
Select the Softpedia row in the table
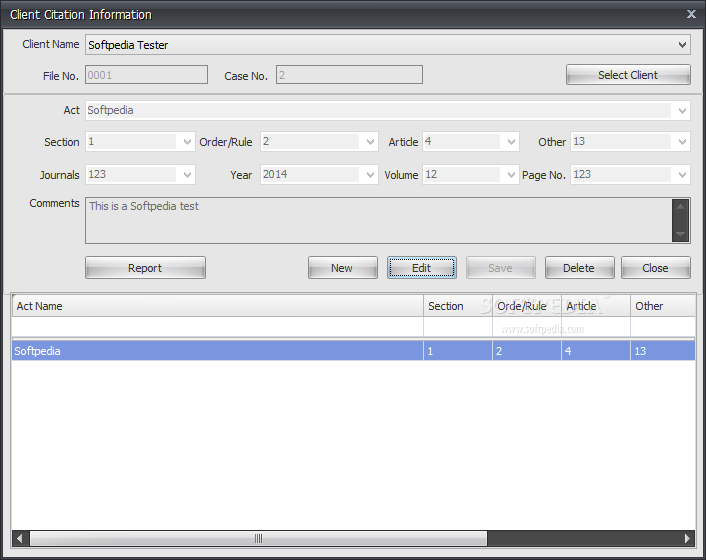(x=353, y=351)
